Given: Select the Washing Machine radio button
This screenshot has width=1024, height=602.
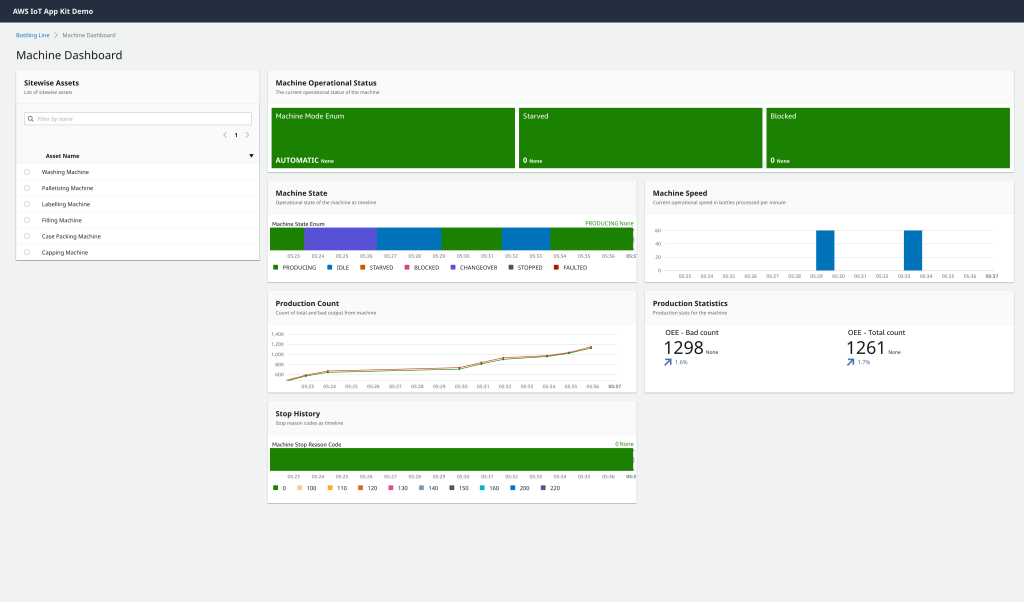Looking at the screenshot, I should click(x=26, y=172).
